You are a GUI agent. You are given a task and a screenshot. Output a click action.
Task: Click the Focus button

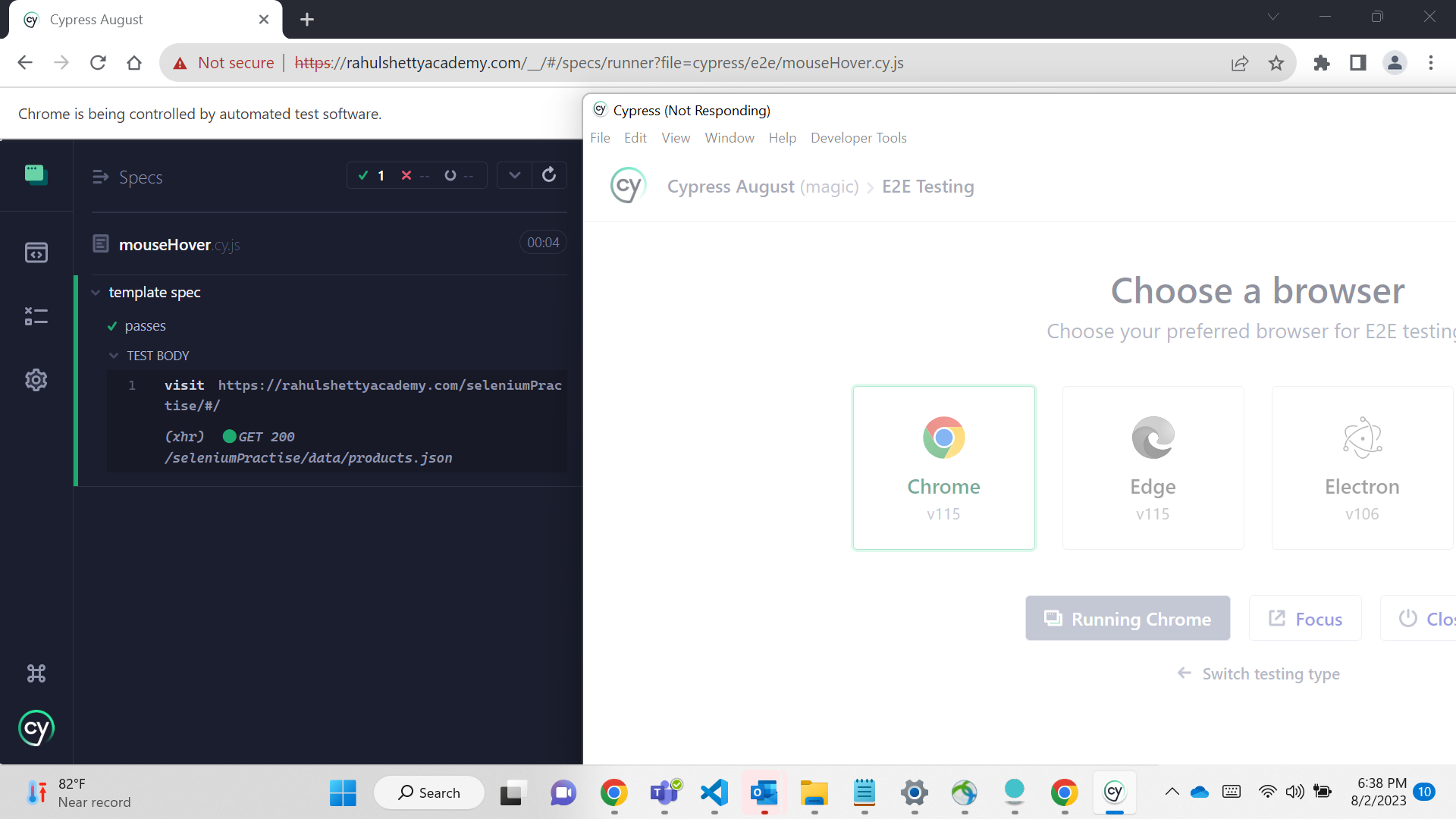click(1305, 618)
